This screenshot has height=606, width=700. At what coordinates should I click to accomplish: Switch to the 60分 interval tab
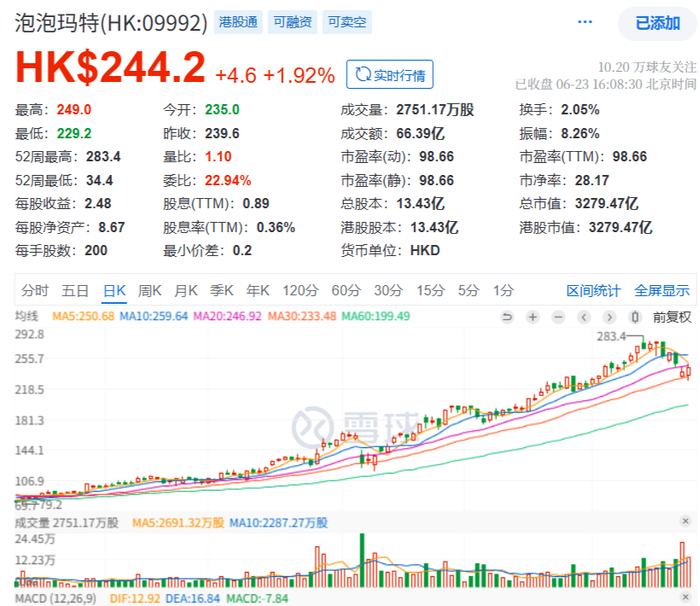point(346,291)
